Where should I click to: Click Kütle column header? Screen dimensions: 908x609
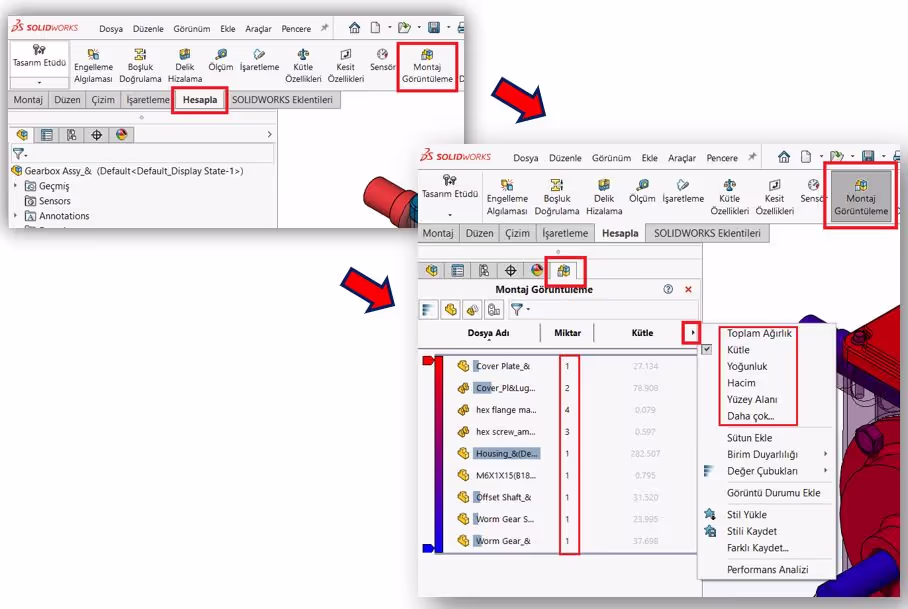point(642,332)
